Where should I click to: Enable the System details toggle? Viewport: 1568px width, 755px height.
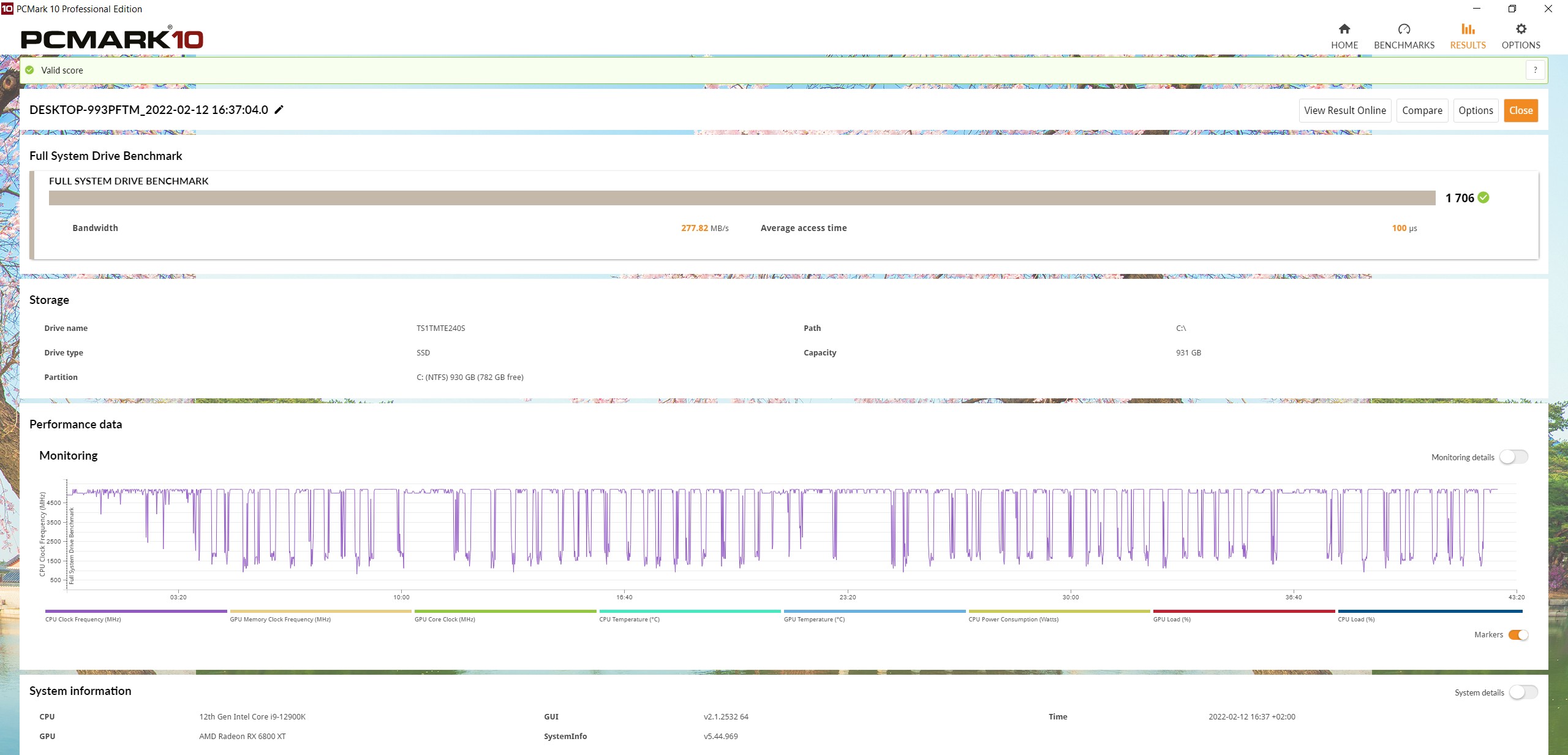point(1523,692)
